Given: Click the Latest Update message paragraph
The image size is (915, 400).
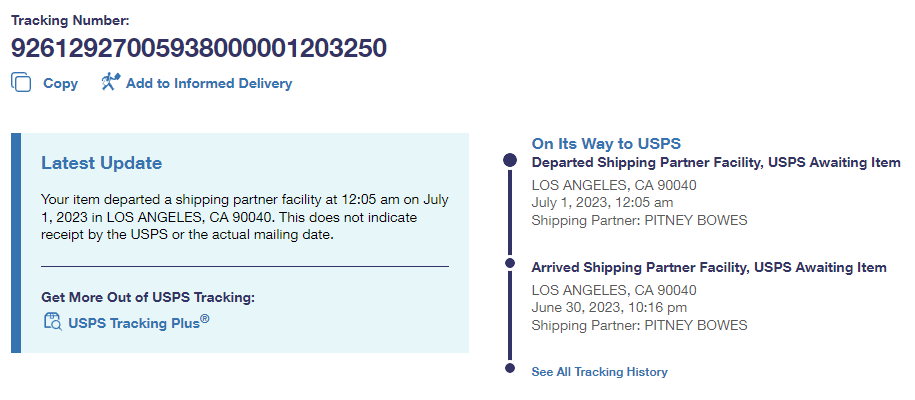Looking at the screenshot, I should point(242,217).
